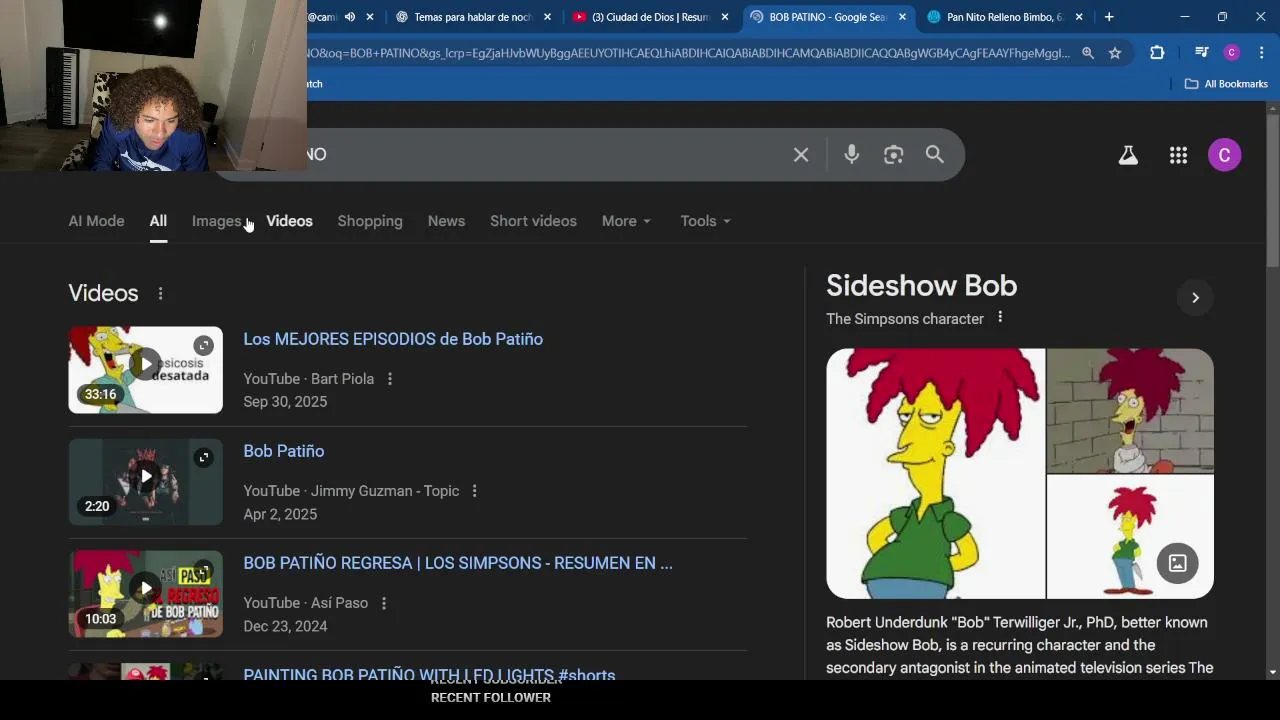Open a new browser tab
This screenshot has height=720, width=1280.
tap(1109, 17)
